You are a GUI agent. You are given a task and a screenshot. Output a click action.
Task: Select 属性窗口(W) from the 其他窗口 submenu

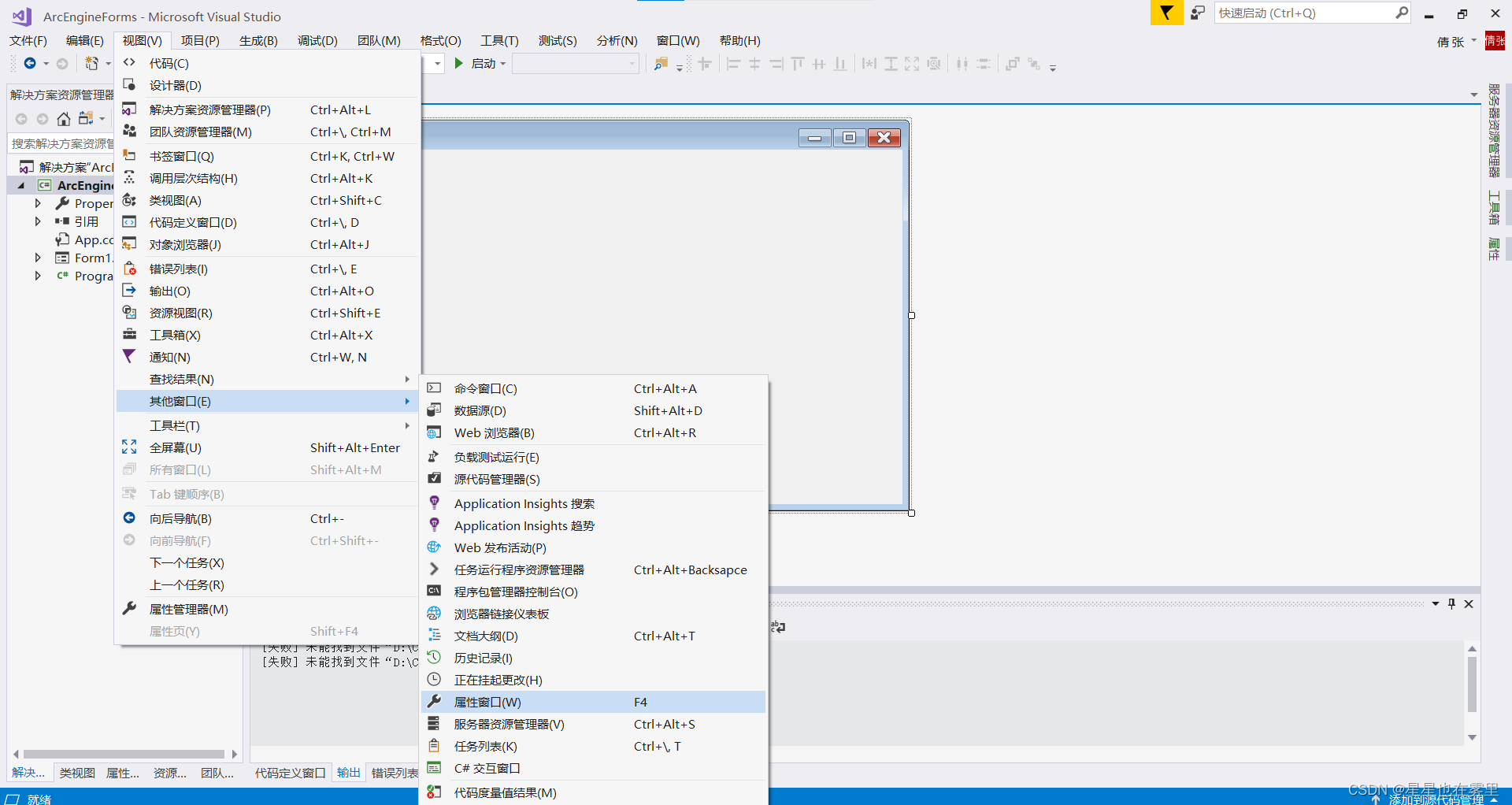pyautogui.click(x=487, y=702)
